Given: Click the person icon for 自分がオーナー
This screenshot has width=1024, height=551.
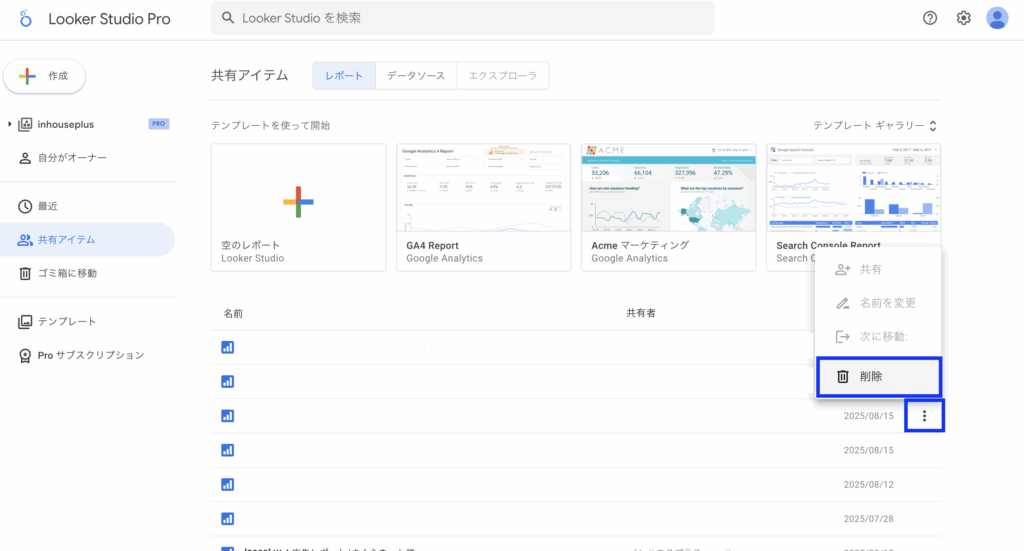Looking at the screenshot, I should coord(25,158).
